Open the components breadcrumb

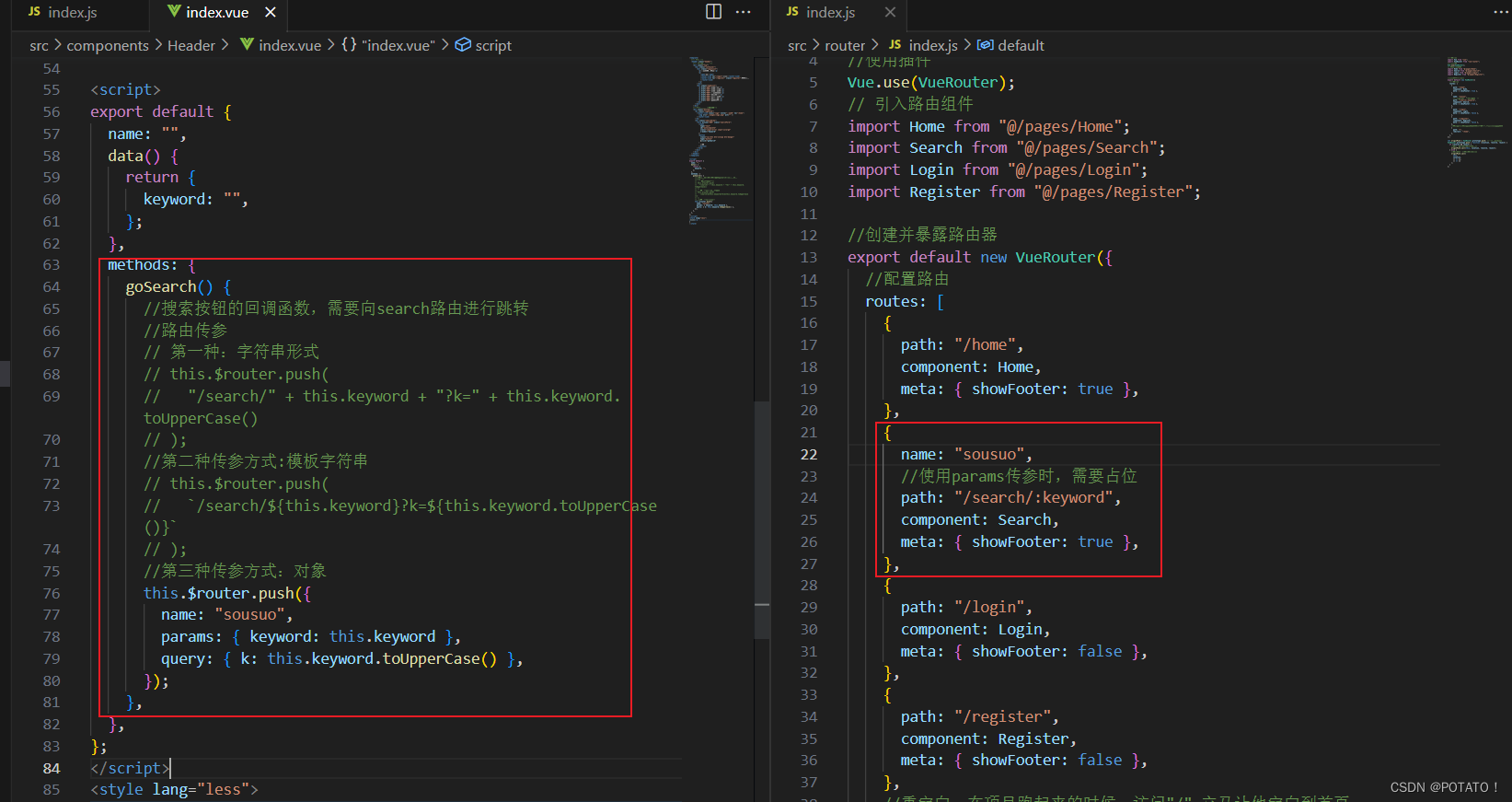pyautogui.click(x=108, y=45)
